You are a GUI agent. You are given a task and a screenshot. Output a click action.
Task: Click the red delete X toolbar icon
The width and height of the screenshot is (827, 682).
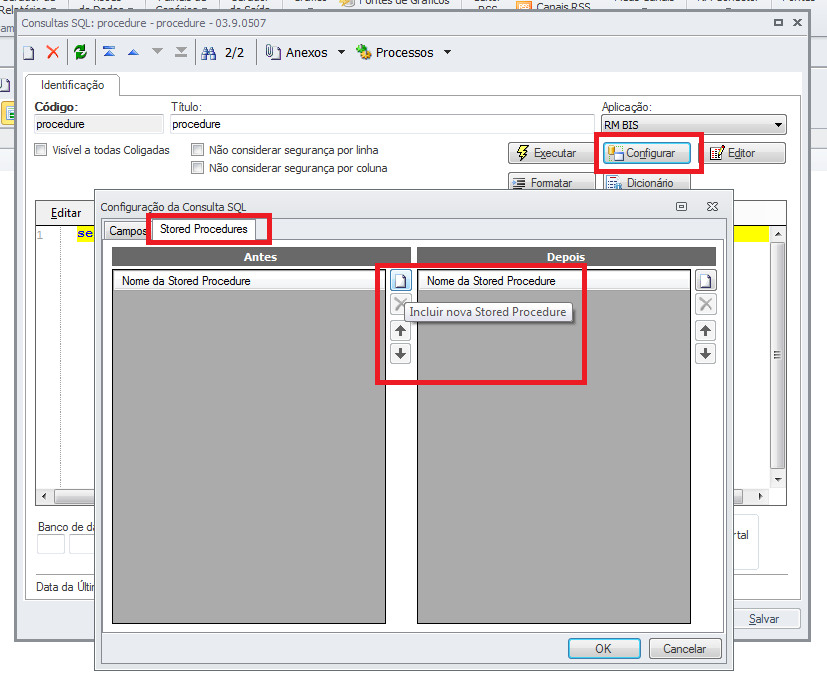[53, 52]
